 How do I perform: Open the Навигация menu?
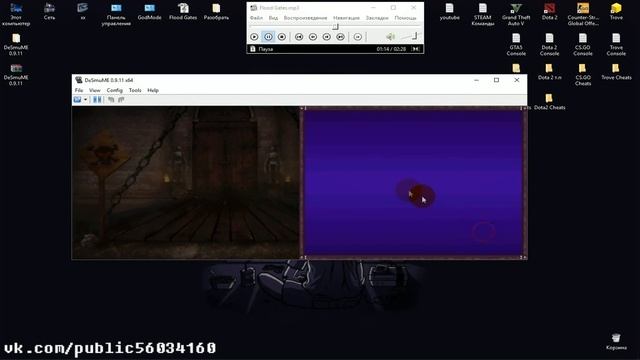[x=346, y=18]
